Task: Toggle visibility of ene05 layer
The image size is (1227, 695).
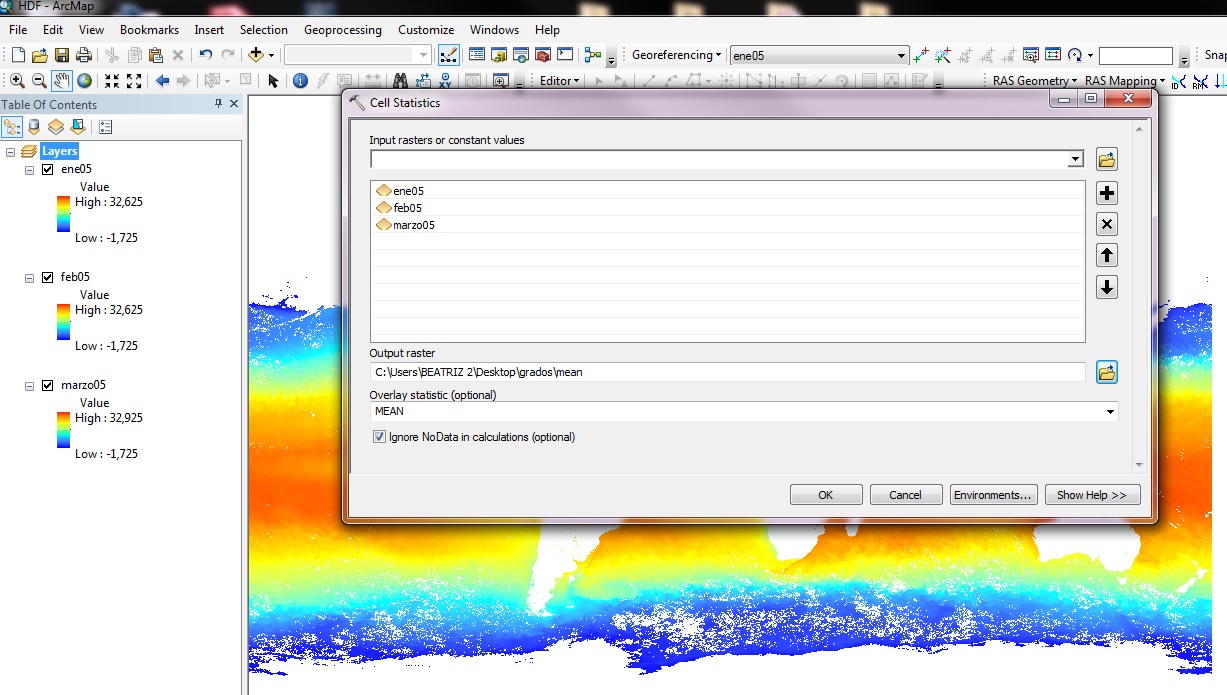Action: 47,169
